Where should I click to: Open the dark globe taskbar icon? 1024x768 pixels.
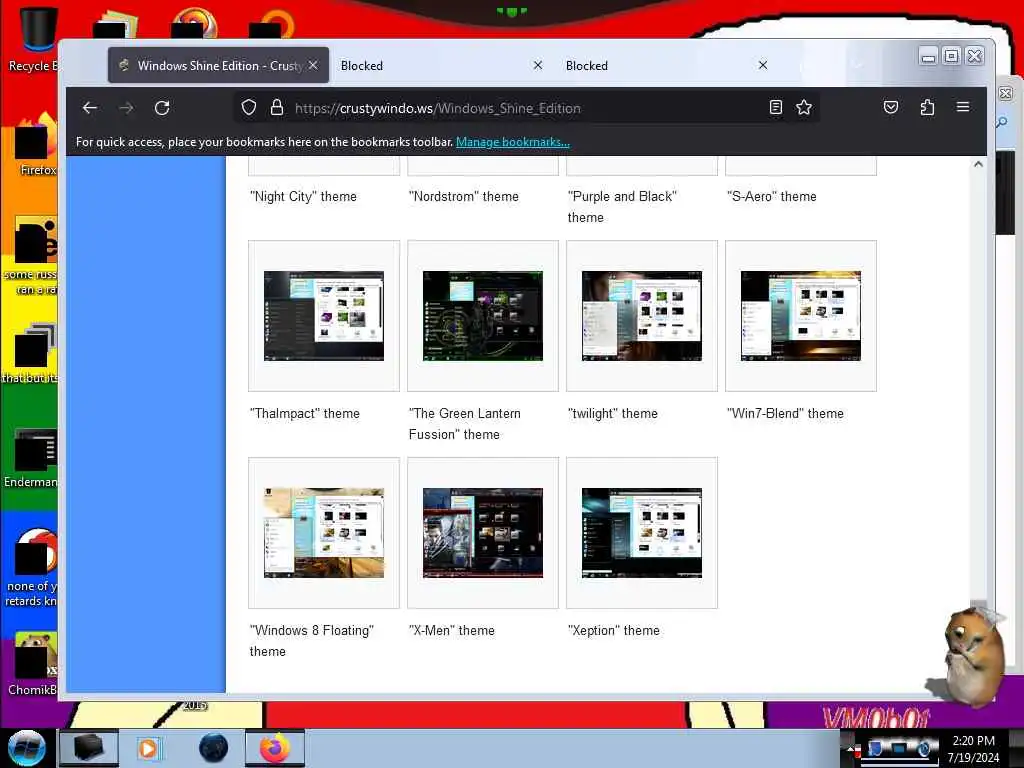pyautogui.click(x=214, y=748)
